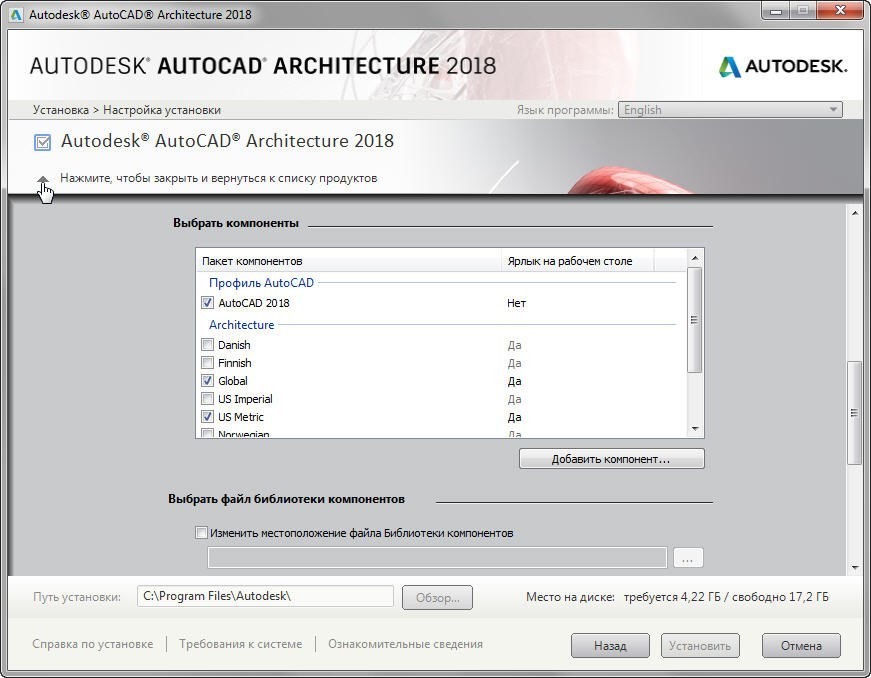Check 'Изменить местоположение файла Библиотеки компонентов'
This screenshot has height=678, width=871.
(201, 533)
